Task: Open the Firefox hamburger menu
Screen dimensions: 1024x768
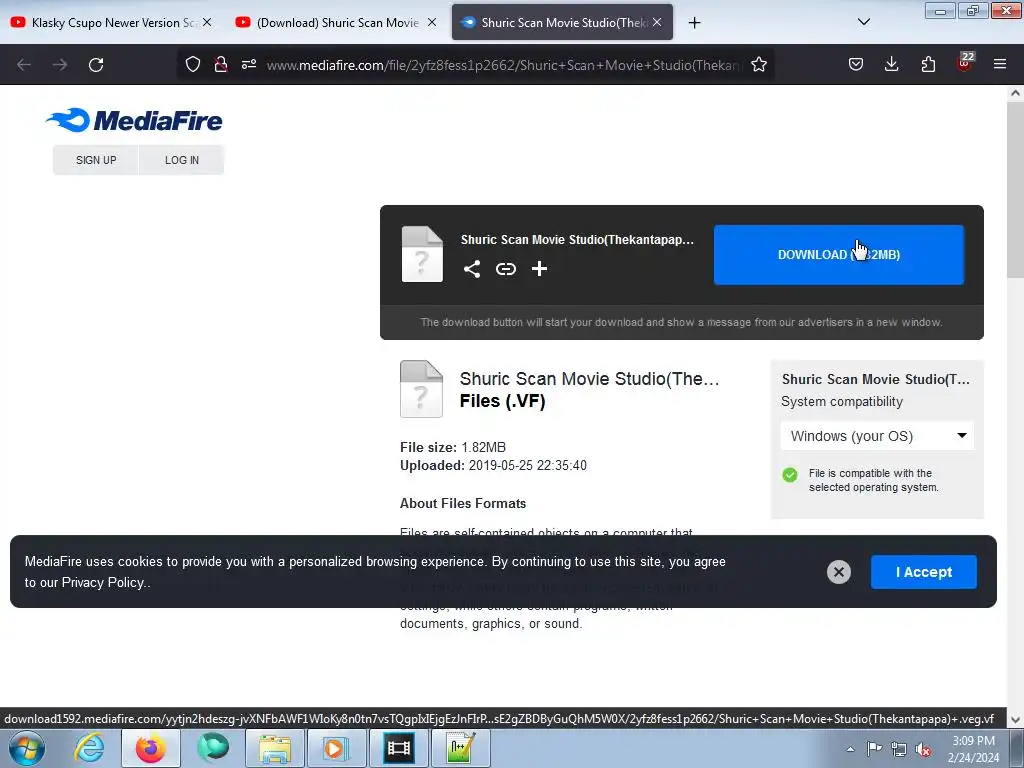Action: pyautogui.click(x=1000, y=64)
